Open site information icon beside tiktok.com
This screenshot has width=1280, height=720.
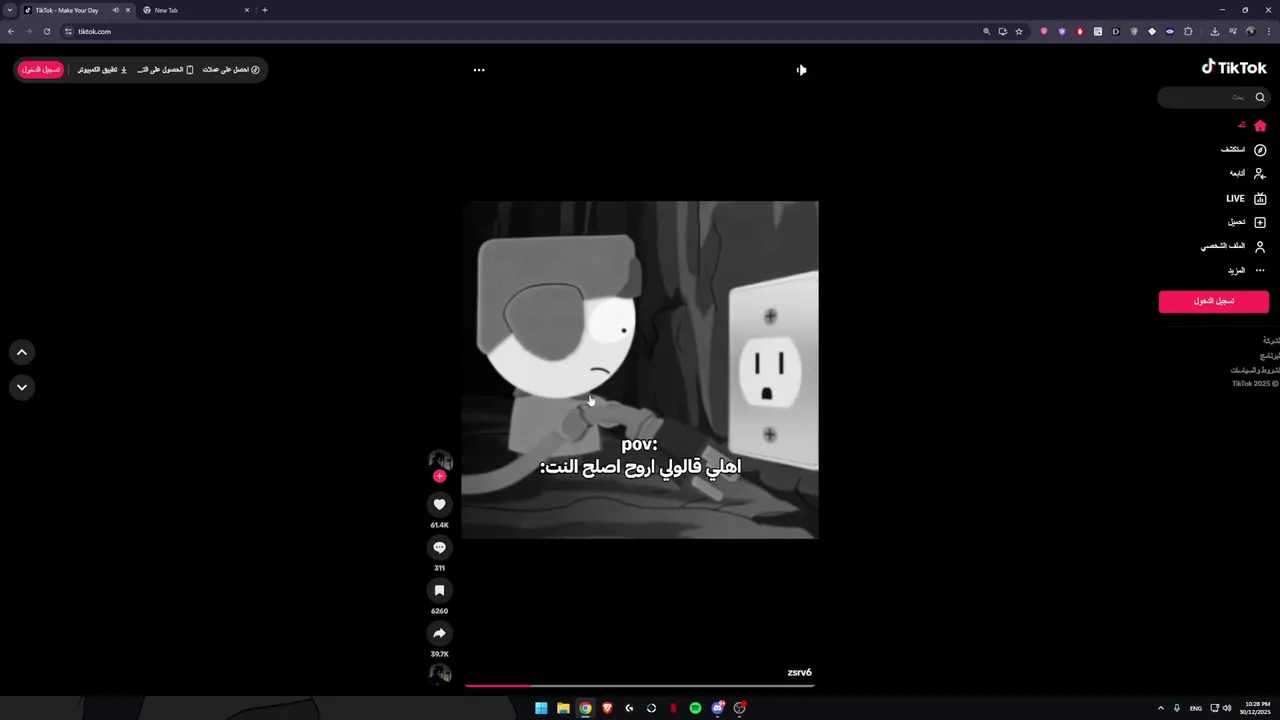coord(69,31)
